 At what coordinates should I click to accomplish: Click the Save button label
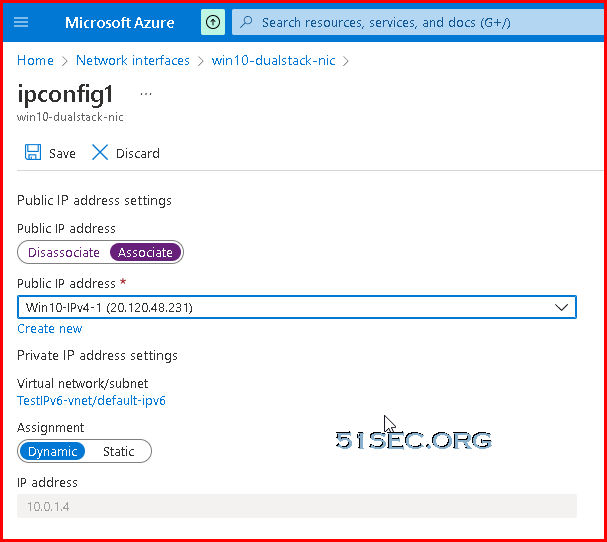[x=62, y=153]
